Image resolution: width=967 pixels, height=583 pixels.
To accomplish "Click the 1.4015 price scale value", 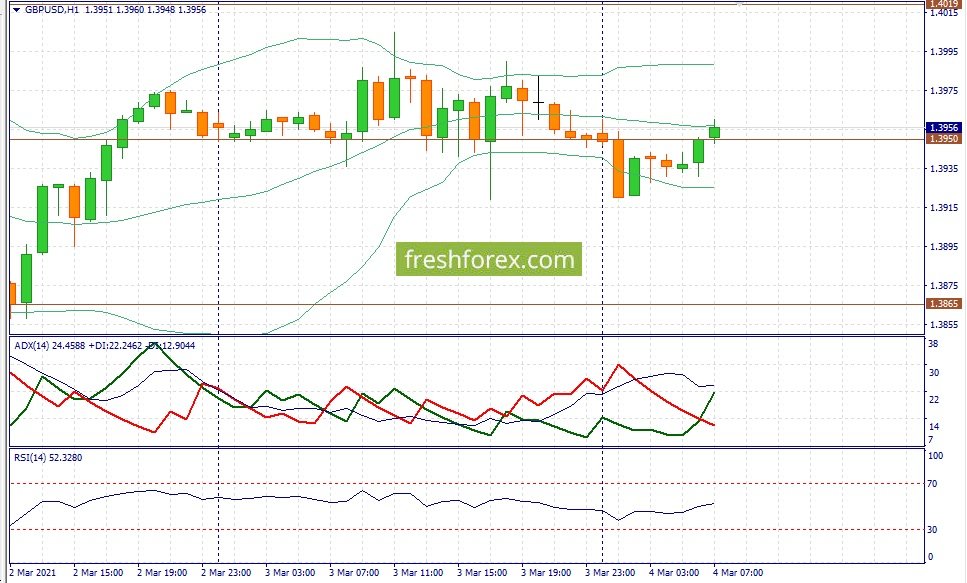I will 944,13.
